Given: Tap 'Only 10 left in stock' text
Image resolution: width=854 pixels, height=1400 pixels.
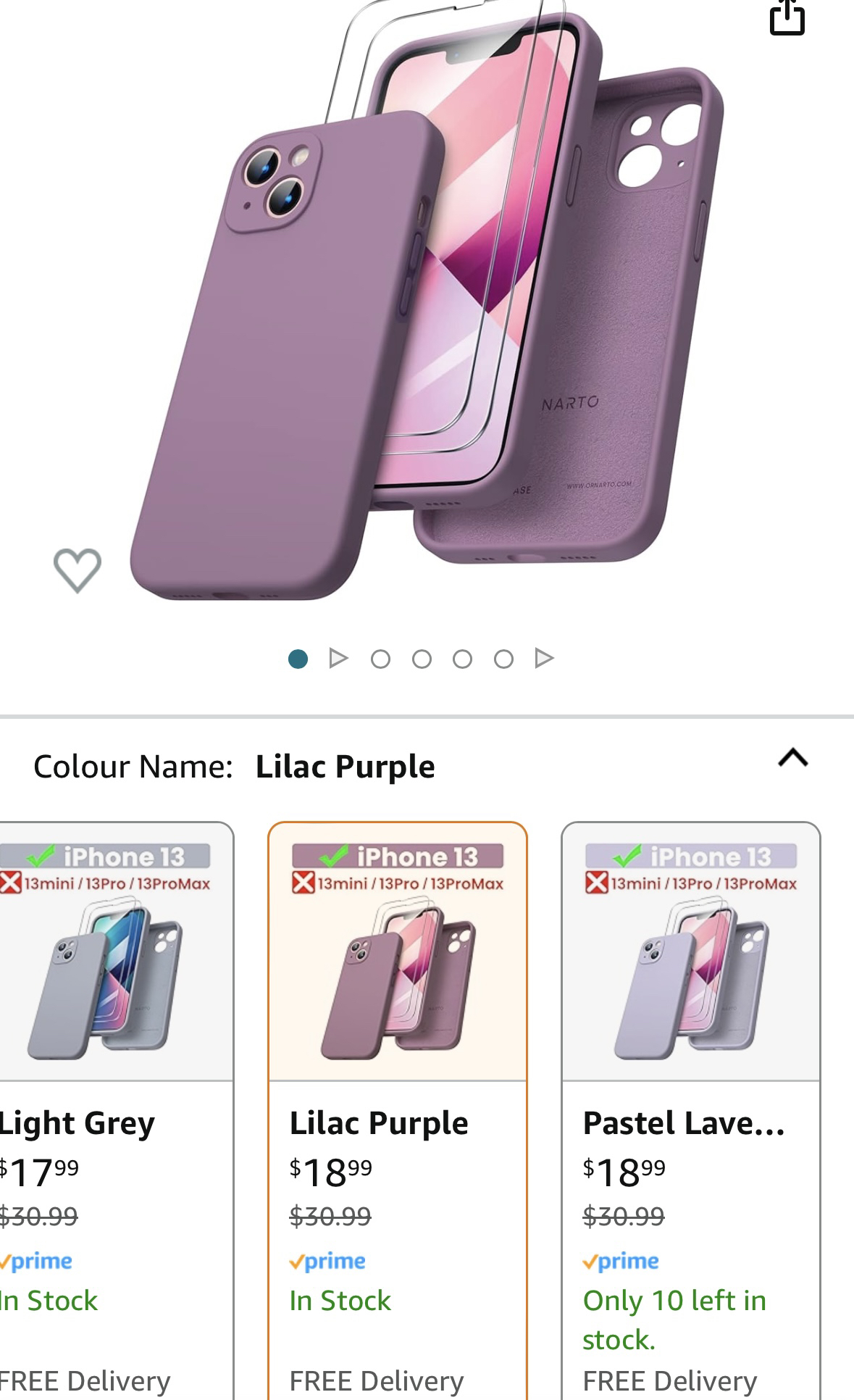Looking at the screenshot, I should click(x=674, y=1320).
